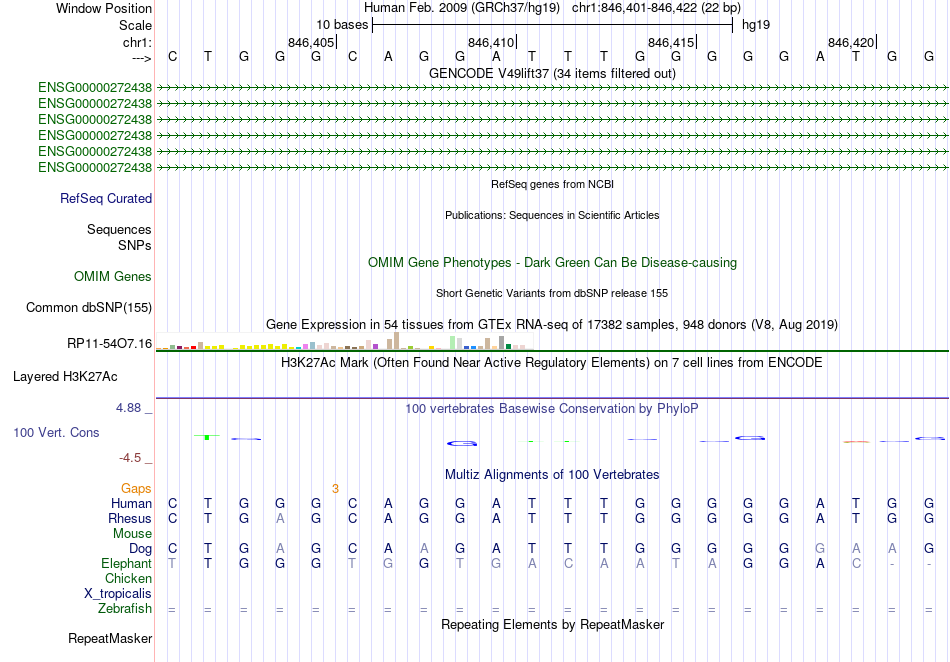
Task: Open the OMIM Gene Phenotypes track title
Action: click(x=552, y=262)
